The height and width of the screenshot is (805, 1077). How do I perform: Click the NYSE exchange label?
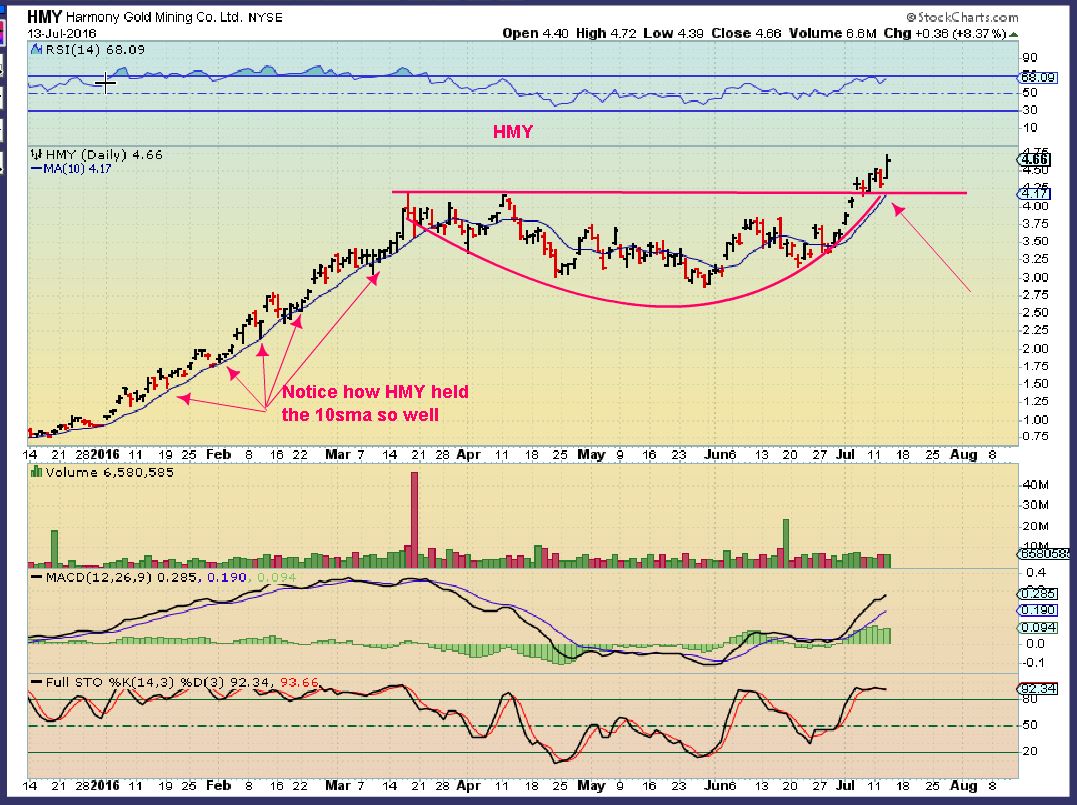(265, 18)
